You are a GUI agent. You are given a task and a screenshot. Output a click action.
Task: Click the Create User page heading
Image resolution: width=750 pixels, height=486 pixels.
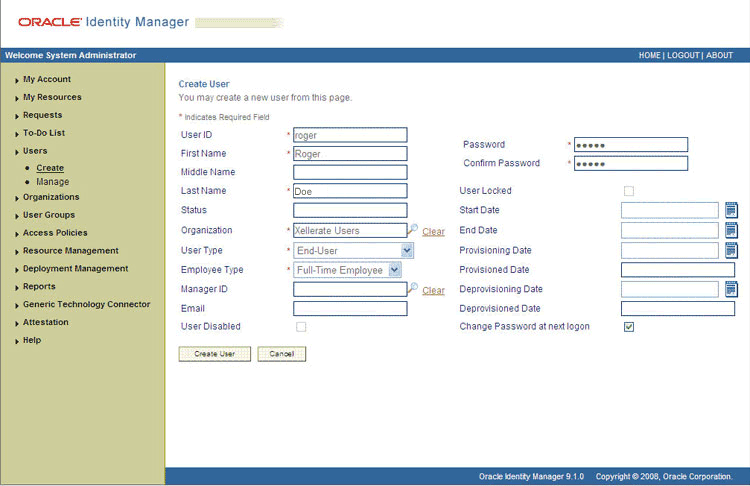point(204,84)
